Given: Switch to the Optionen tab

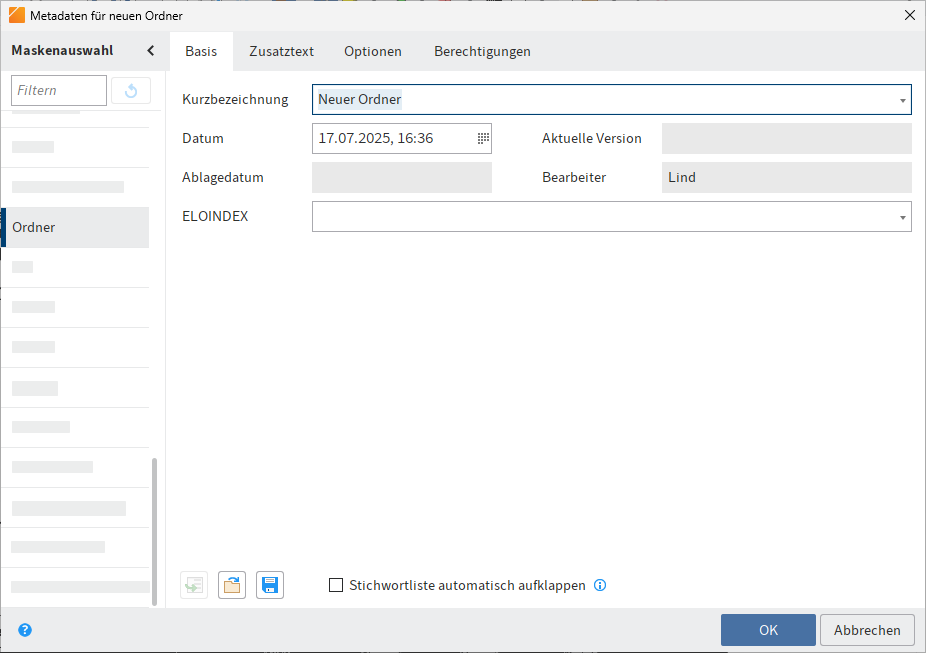Looking at the screenshot, I should [372, 50].
